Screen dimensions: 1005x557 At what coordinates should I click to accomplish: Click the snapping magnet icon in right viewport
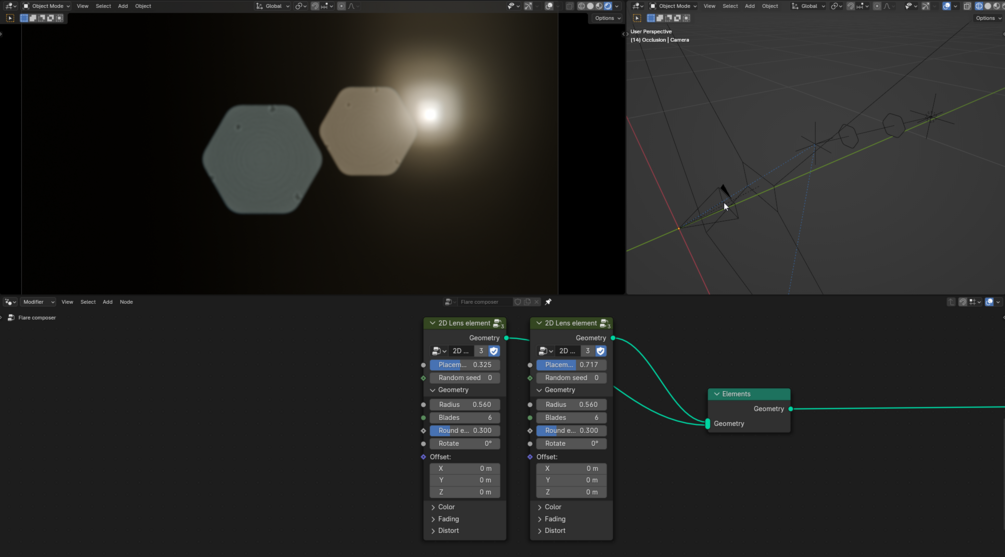click(x=851, y=6)
